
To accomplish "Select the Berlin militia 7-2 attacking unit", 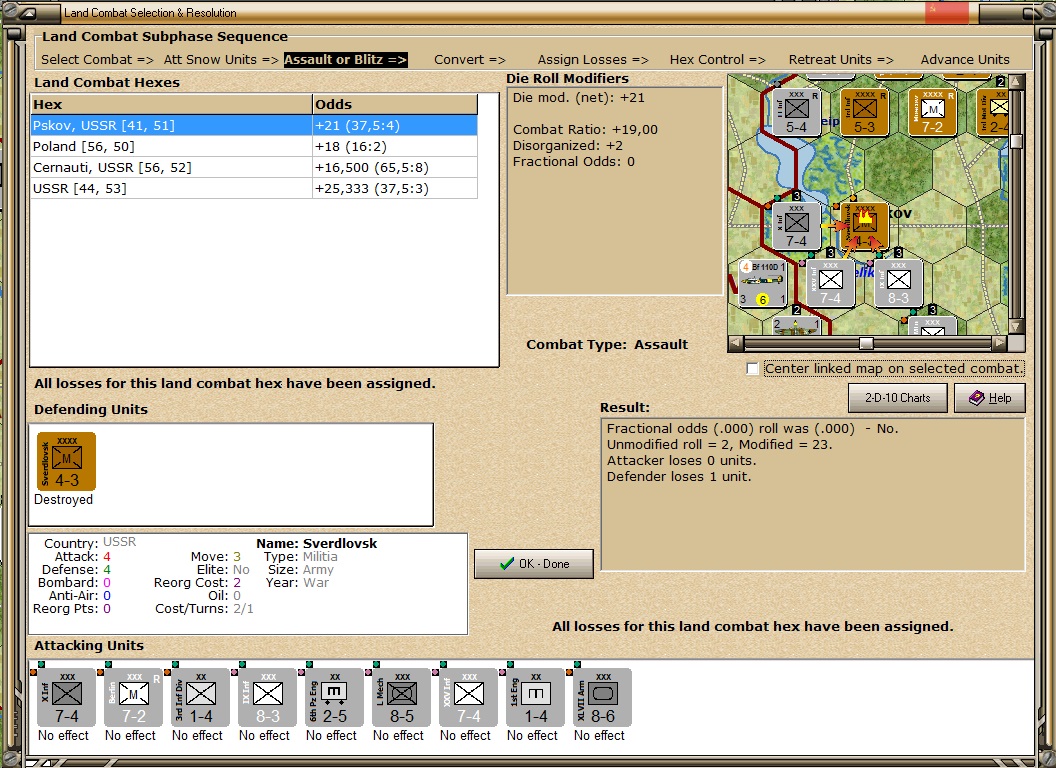I will point(133,699).
